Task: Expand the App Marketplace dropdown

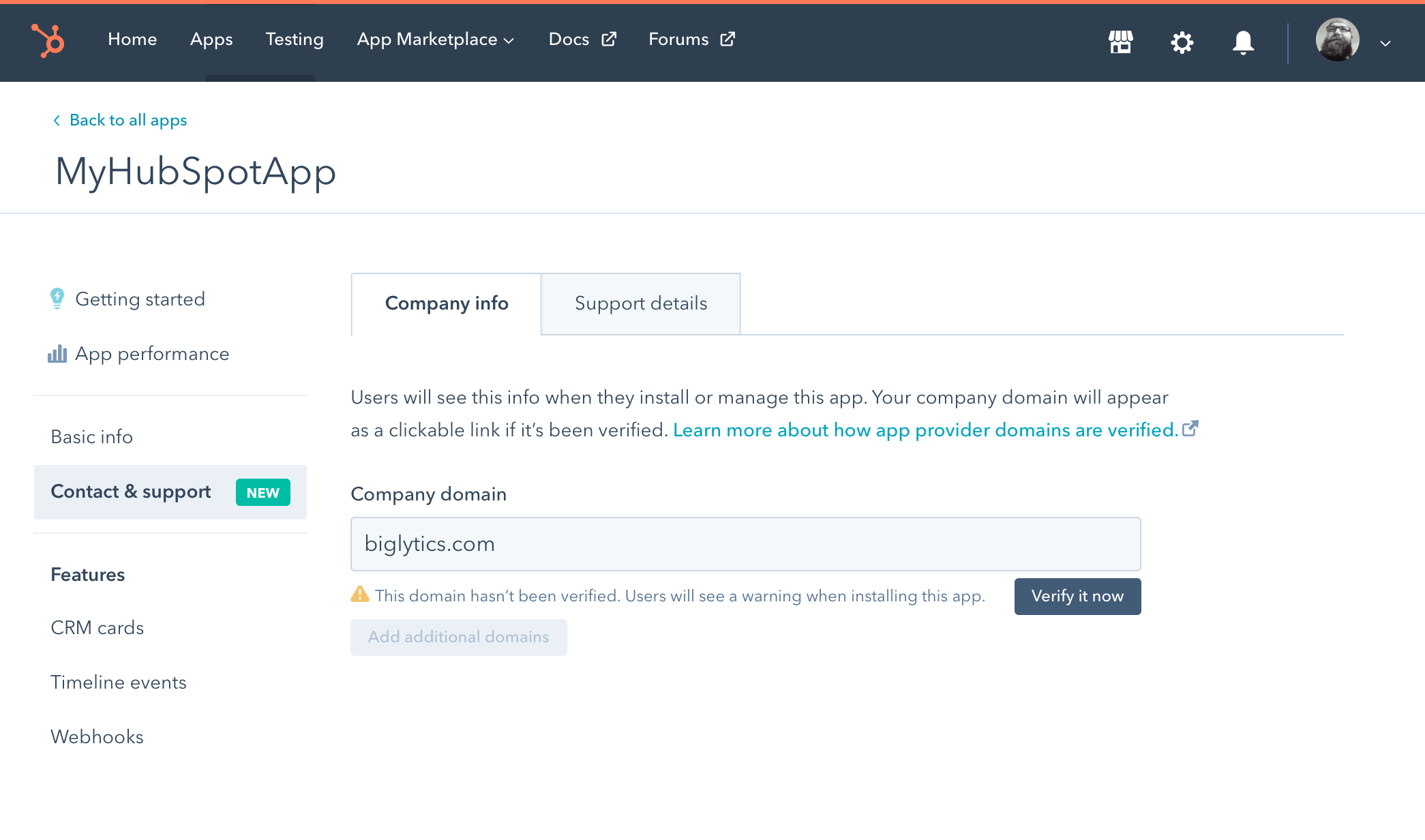Action: tap(435, 40)
